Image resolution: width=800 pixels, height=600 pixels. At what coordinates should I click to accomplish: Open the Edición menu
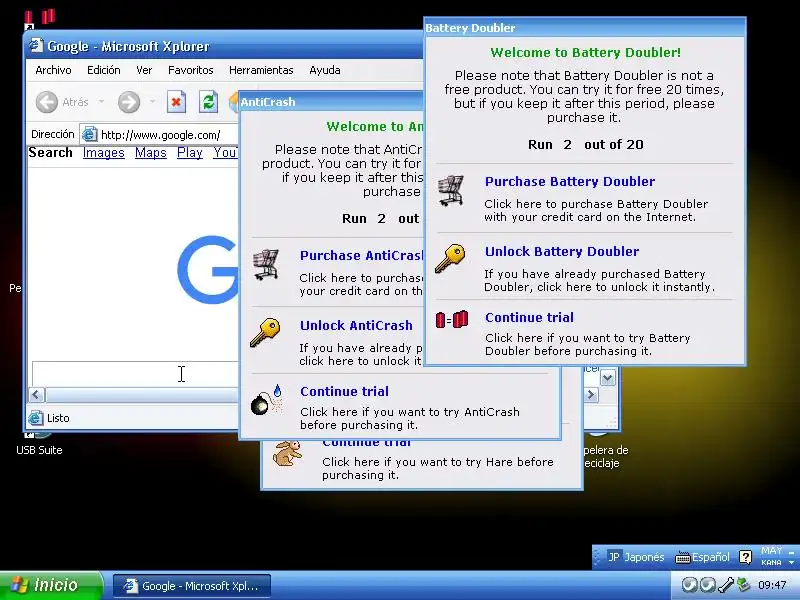pyautogui.click(x=104, y=70)
